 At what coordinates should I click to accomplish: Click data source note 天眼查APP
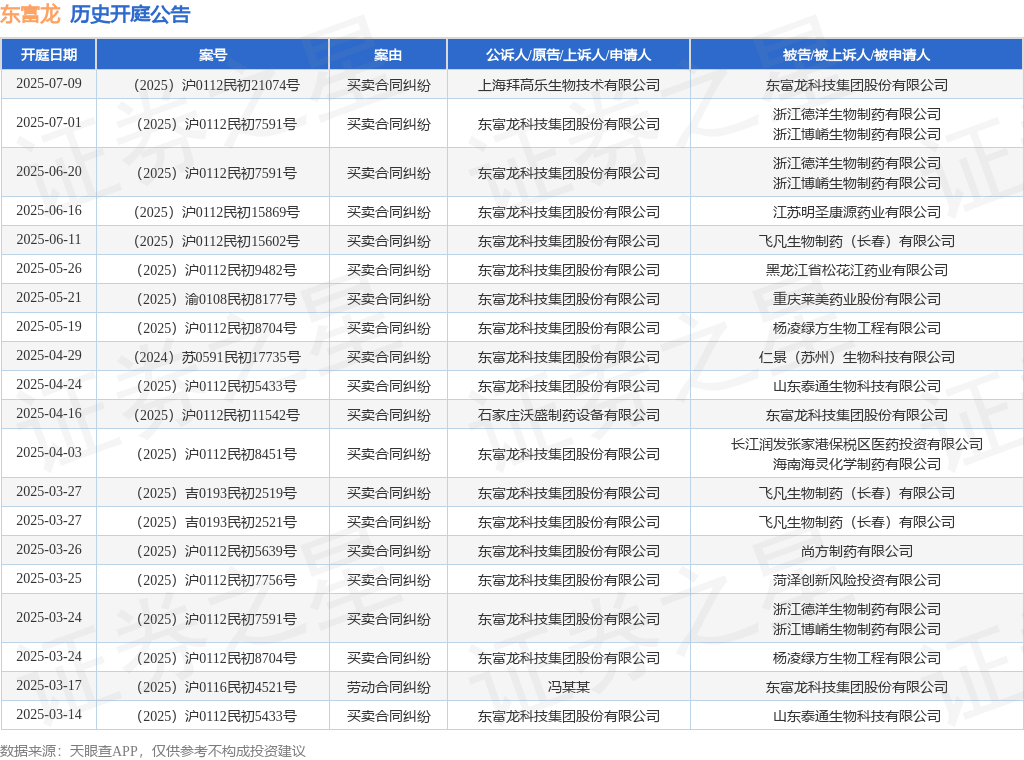pos(103,752)
